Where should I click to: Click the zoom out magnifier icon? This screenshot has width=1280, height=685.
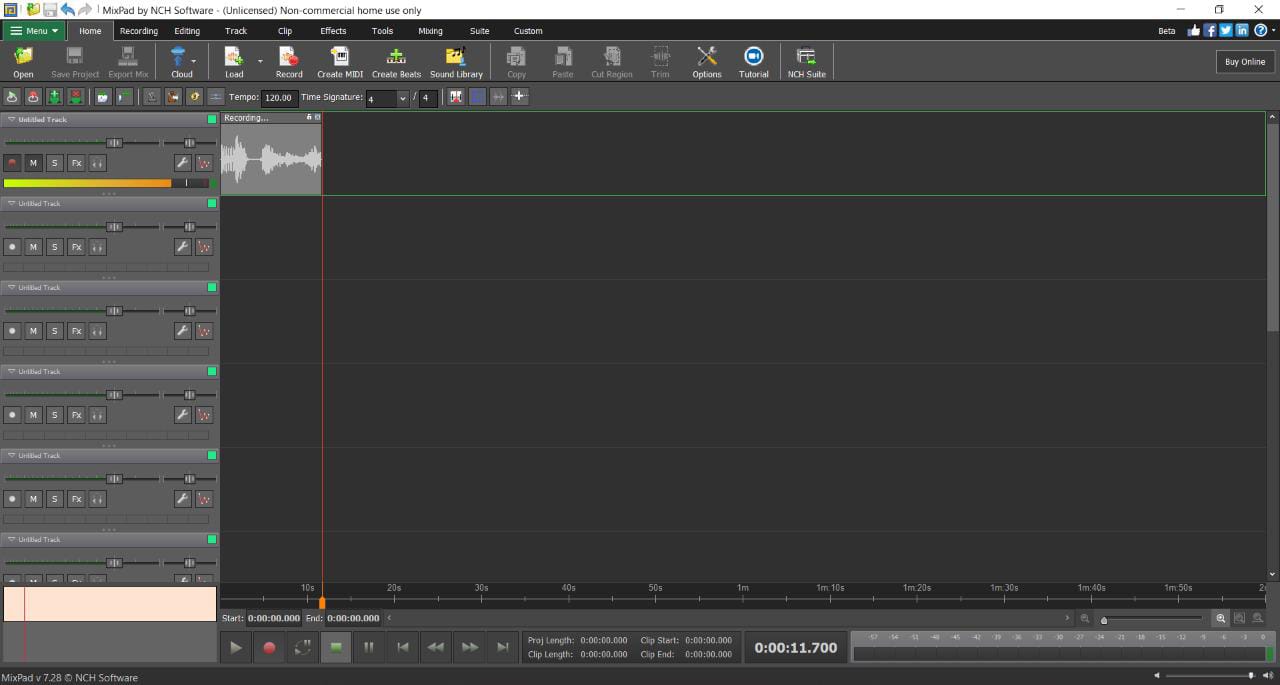tap(1085, 619)
